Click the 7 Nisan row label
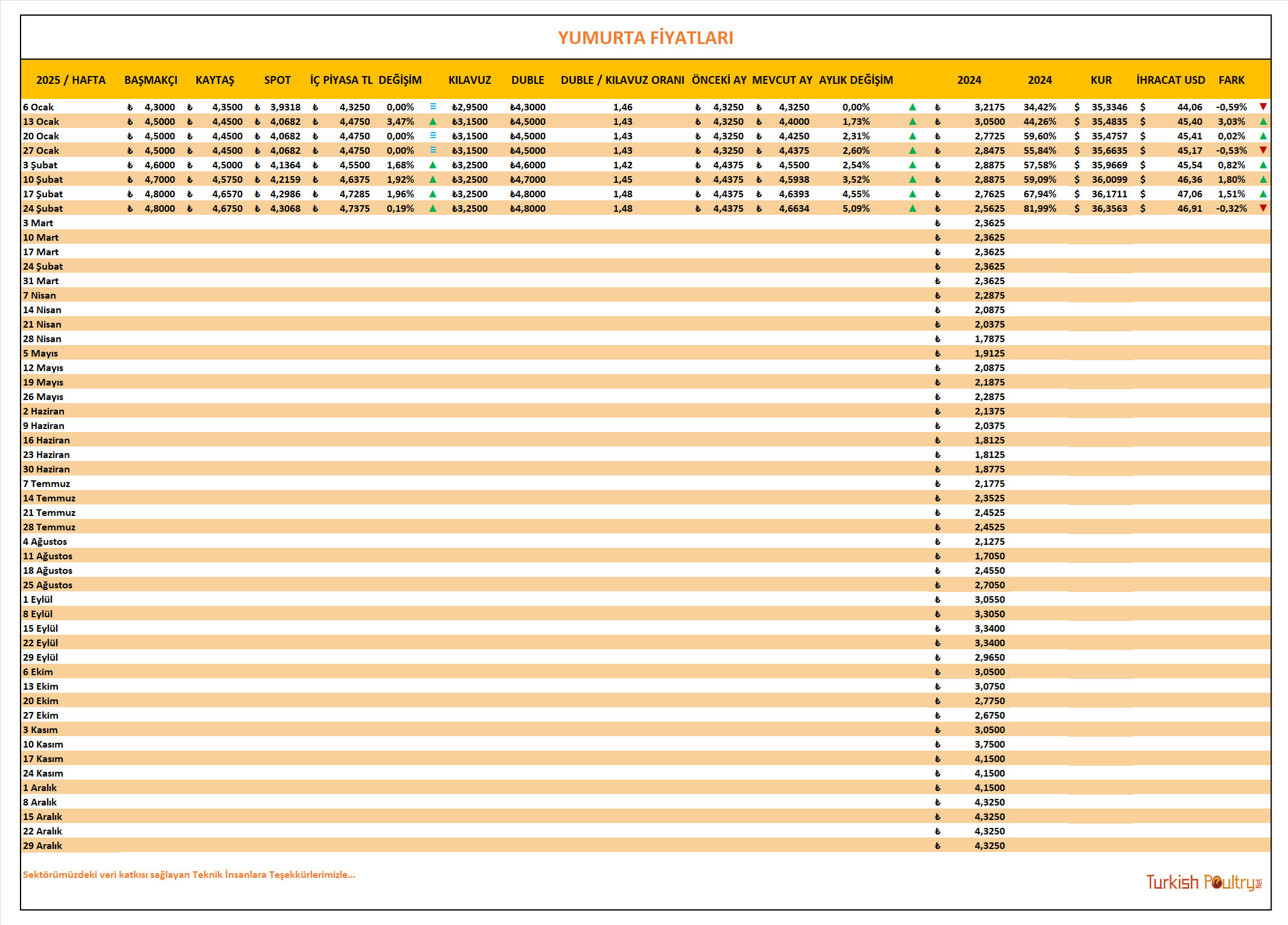 [39, 295]
